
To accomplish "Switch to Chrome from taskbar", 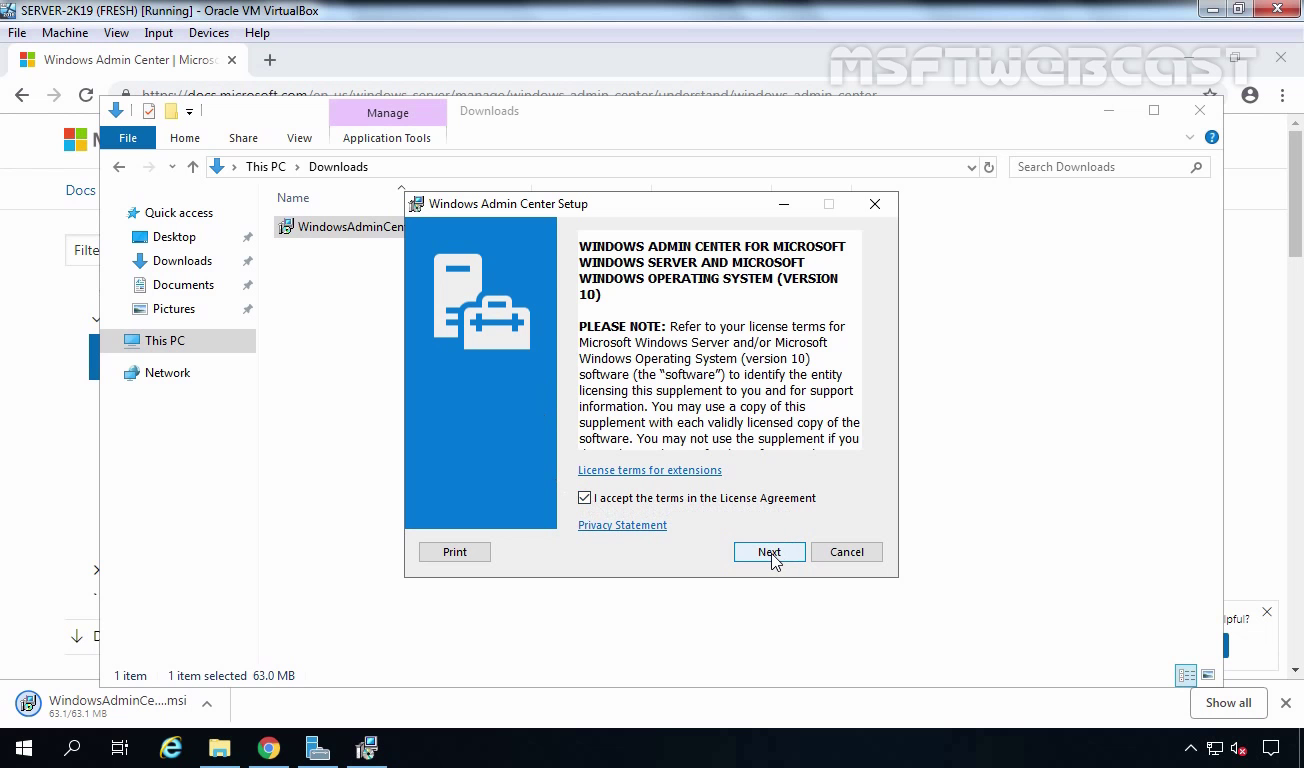I will (268, 748).
